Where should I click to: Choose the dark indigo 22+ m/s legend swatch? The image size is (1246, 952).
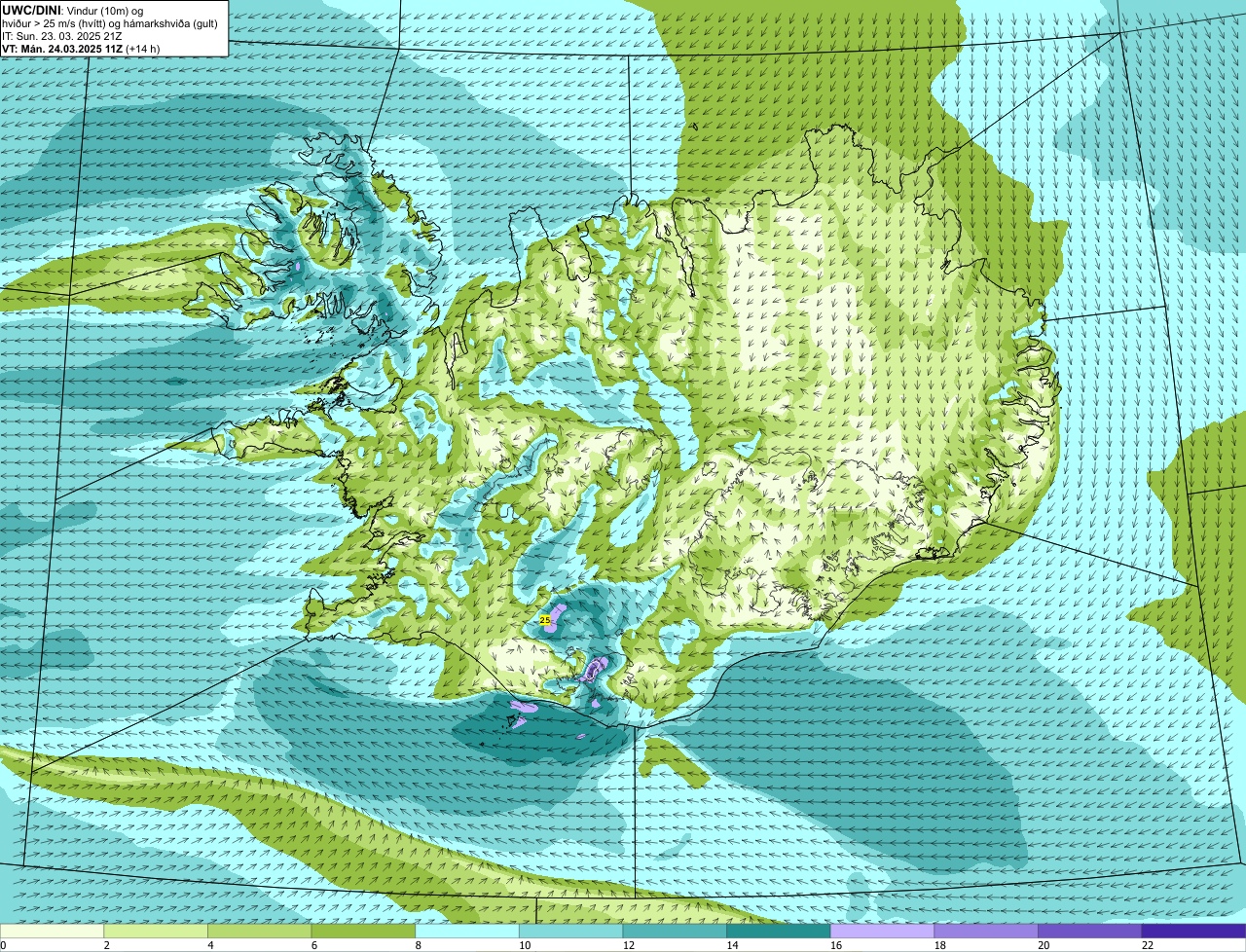(x=1194, y=931)
